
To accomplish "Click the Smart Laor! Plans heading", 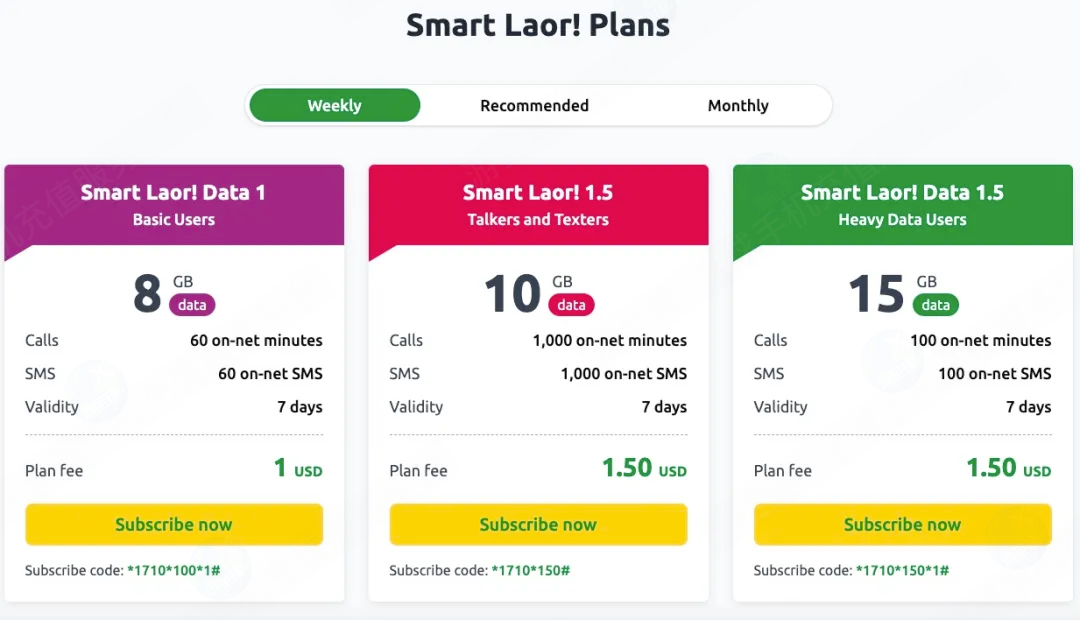I will point(538,25).
